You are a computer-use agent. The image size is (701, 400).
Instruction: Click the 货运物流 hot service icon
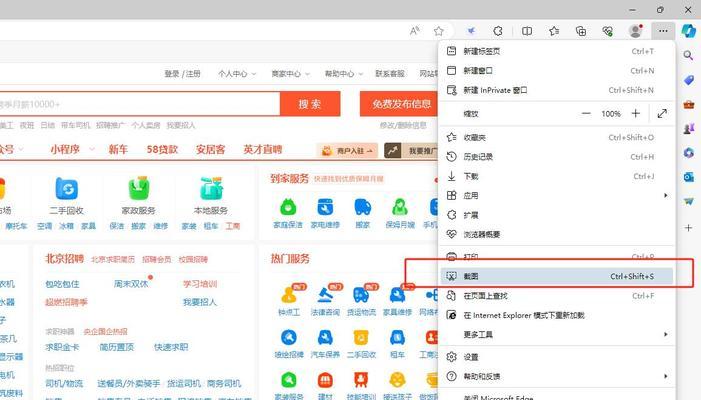point(361,295)
